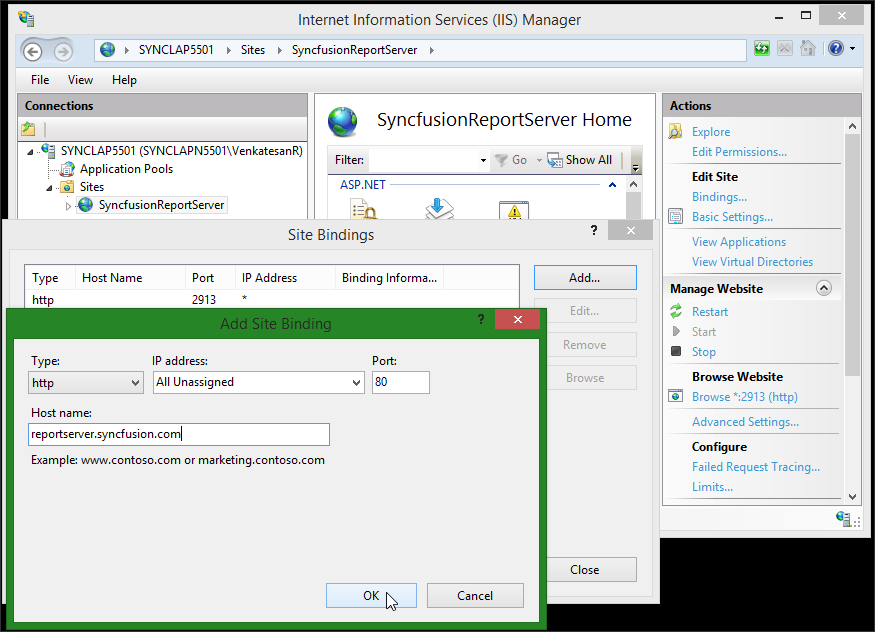Click the refresh page icon beside the address bar
Image resolution: width=875 pixels, height=632 pixels.
[762, 49]
